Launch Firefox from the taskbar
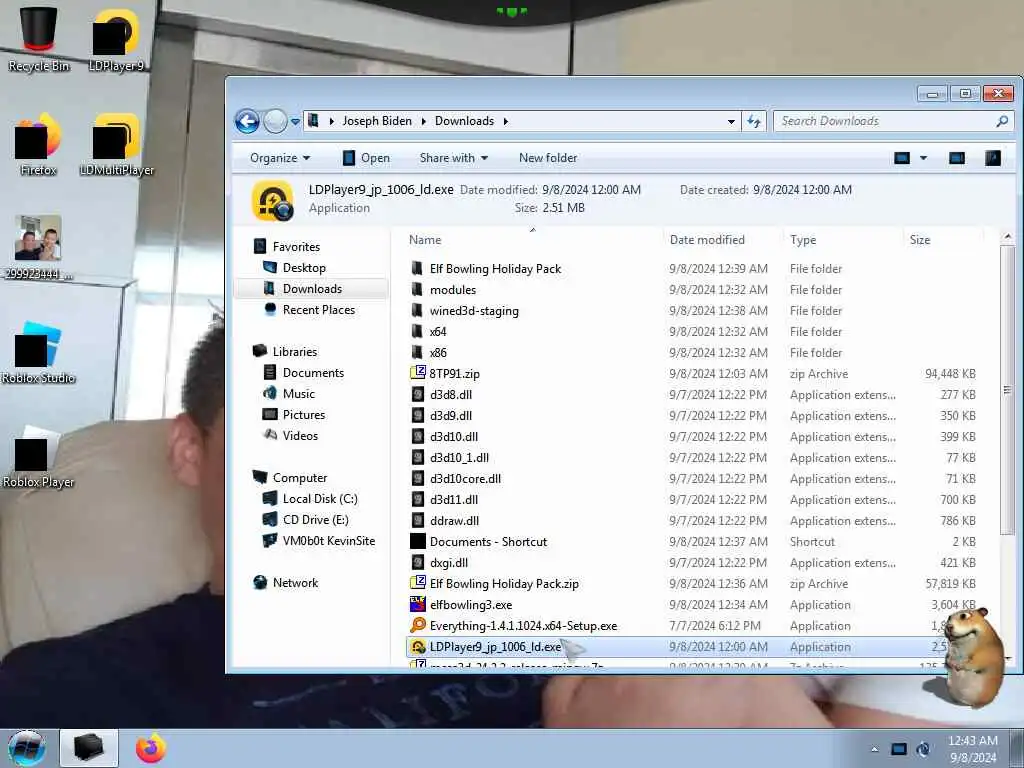 (151, 748)
